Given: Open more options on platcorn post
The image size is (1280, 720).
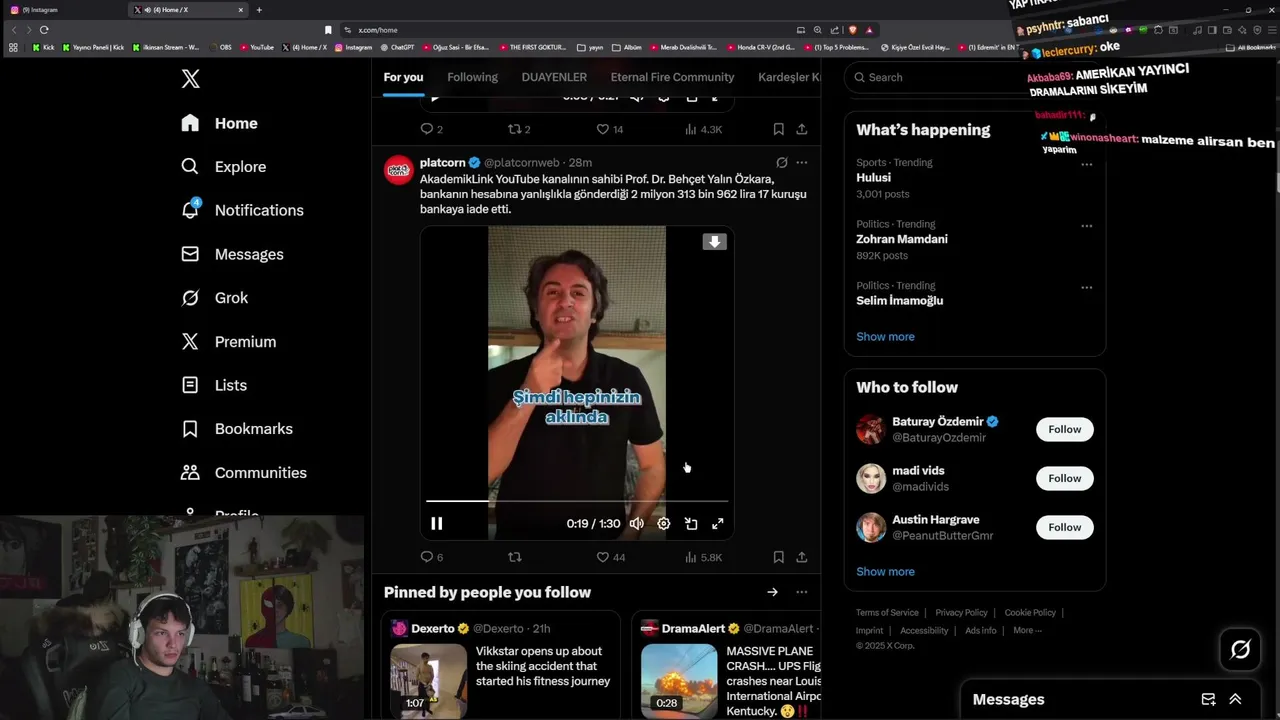Looking at the screenshot, I should click(801, 162).
